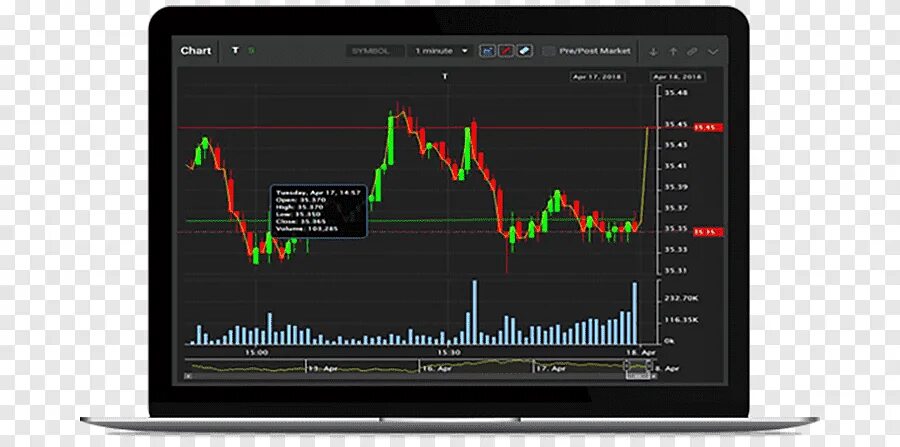Select the T ticker label in header
The height and width of the screenshot is (447, 900).
235,50
